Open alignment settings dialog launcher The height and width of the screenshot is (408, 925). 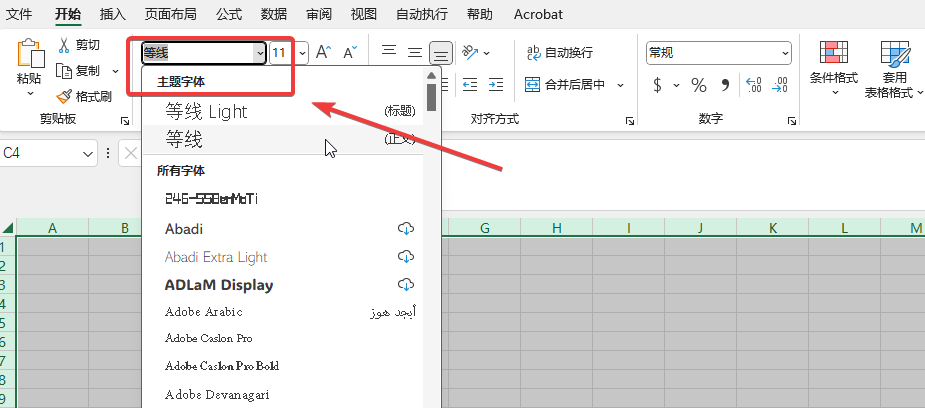630,121
